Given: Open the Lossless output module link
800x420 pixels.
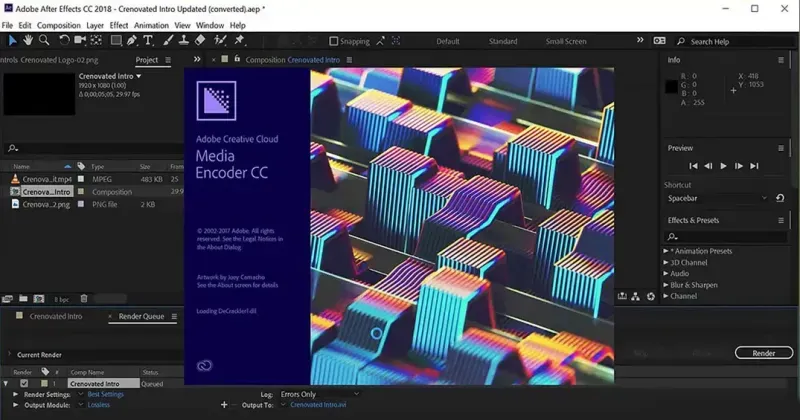Looking at the screenshot, I should [98, 405].
